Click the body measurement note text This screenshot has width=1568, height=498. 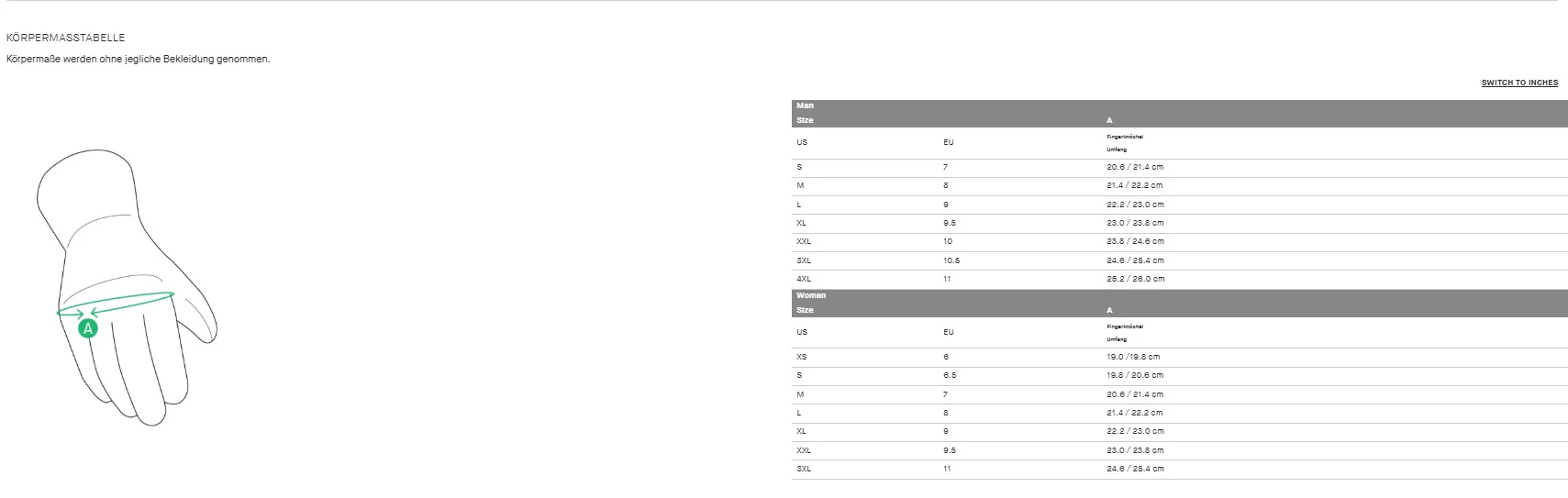pos(139,59)
